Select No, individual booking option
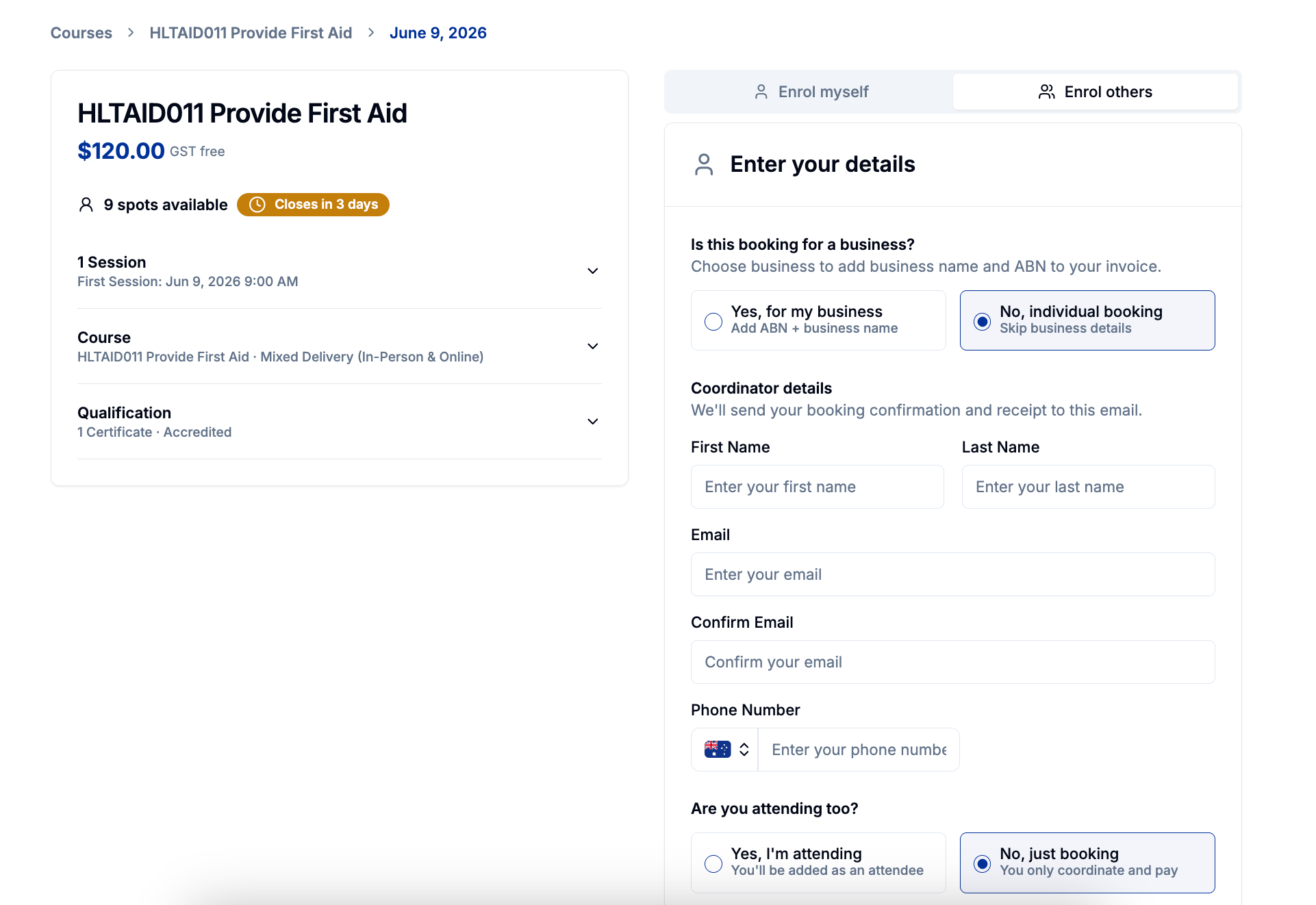This screenshot has width=1316, height=905. (x=1087, y=320)
